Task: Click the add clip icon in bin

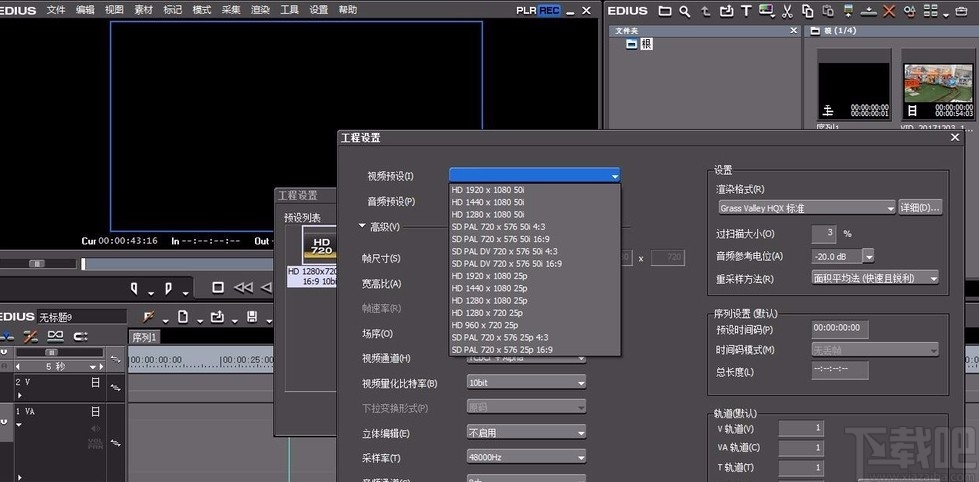Action: coord(726,11)
